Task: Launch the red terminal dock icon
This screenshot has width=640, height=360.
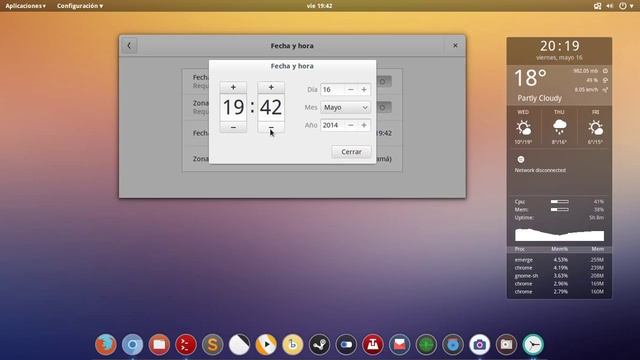Action: click(x=186, y=344)
